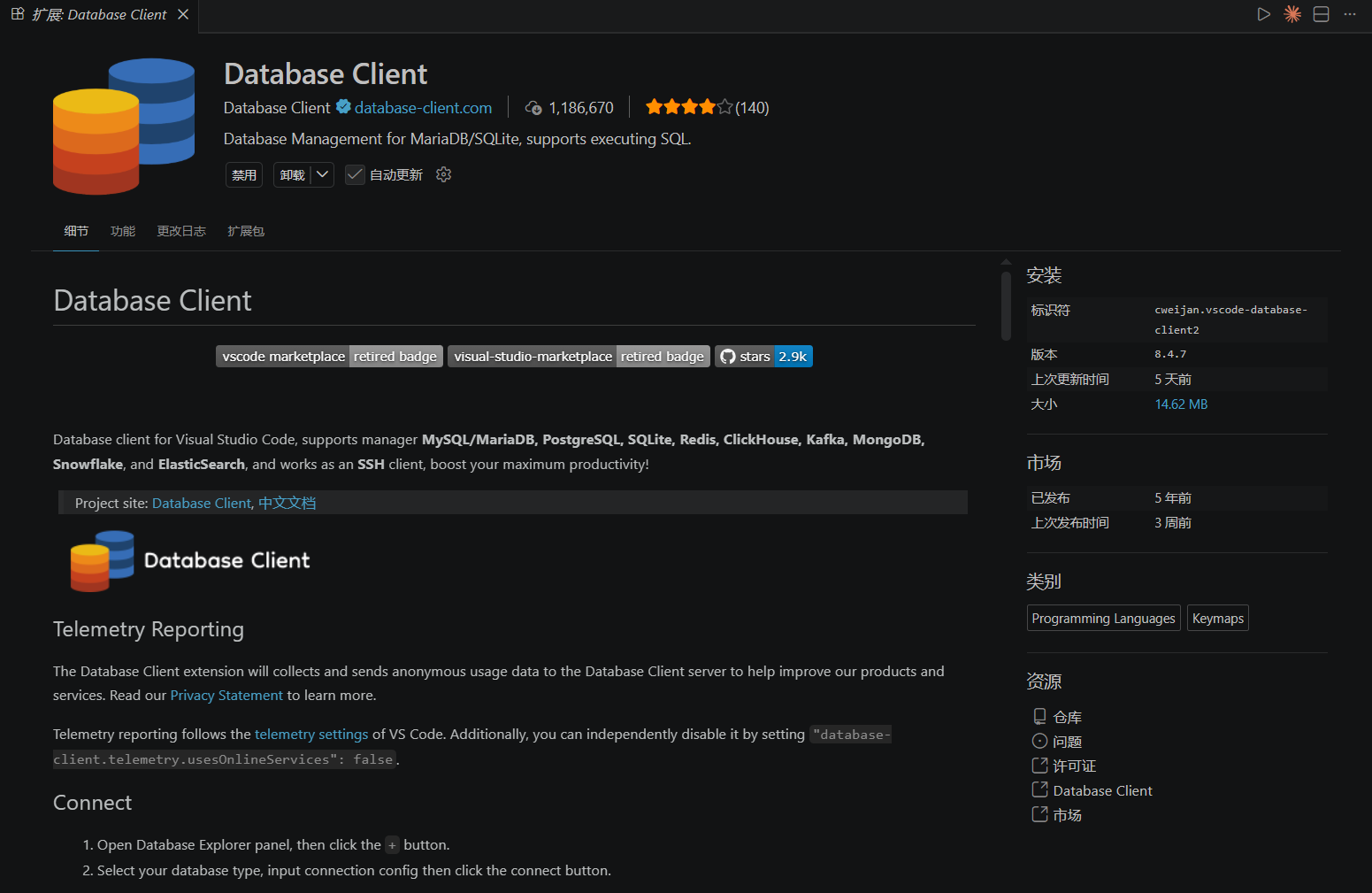Screen dimensions: 1372x893
Task: Click the star rating icons
Action: [689, 107]
